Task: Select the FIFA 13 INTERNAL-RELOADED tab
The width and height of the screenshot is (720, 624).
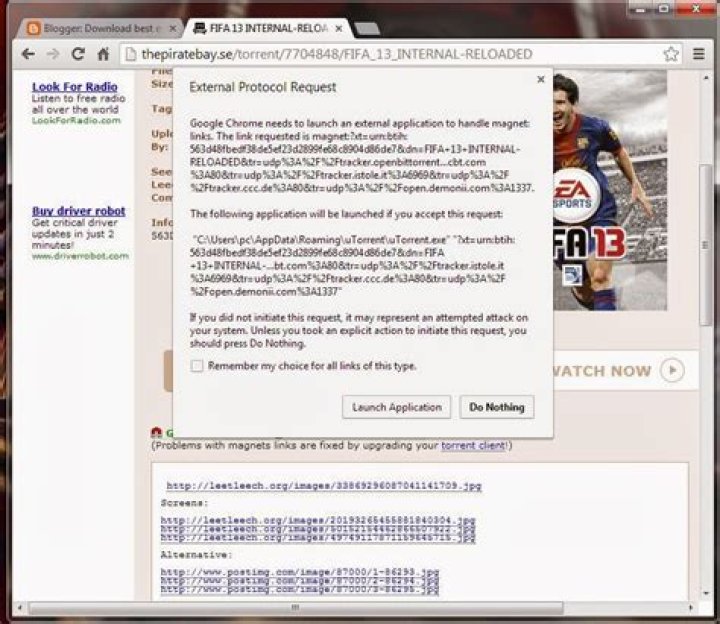Action: tap(268, 28)
